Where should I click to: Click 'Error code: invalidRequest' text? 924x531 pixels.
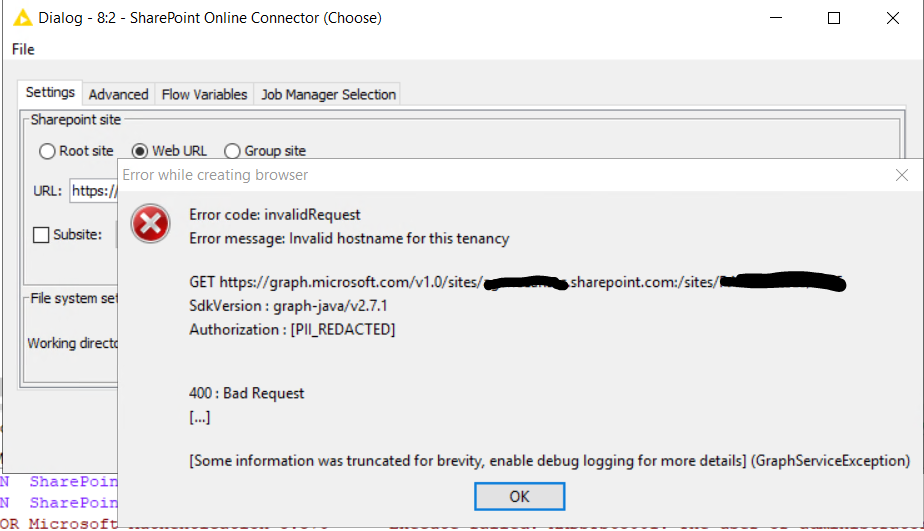(x=275, y=215)
